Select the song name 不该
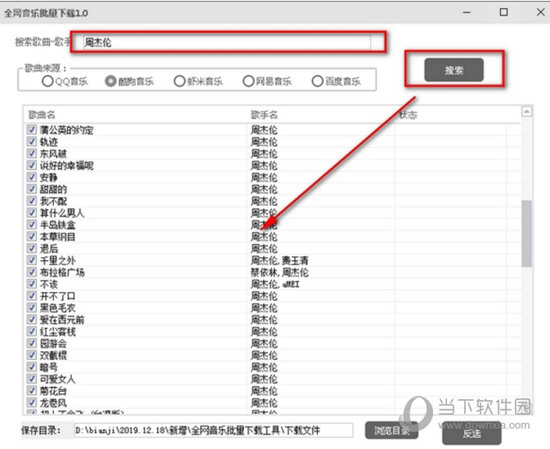550x449 pixels. coord(48,284)
